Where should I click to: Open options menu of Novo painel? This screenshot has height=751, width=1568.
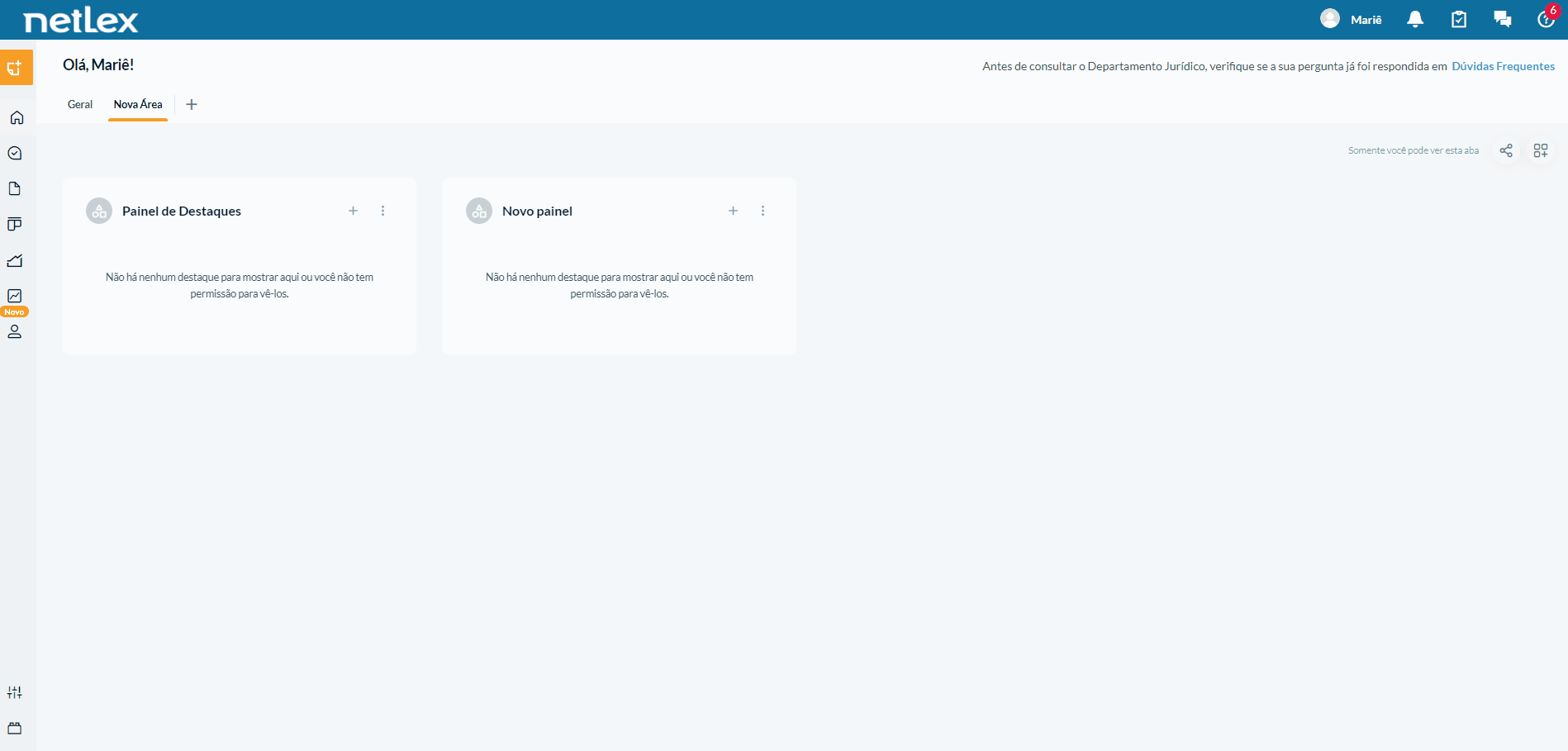tap(763, 211)
